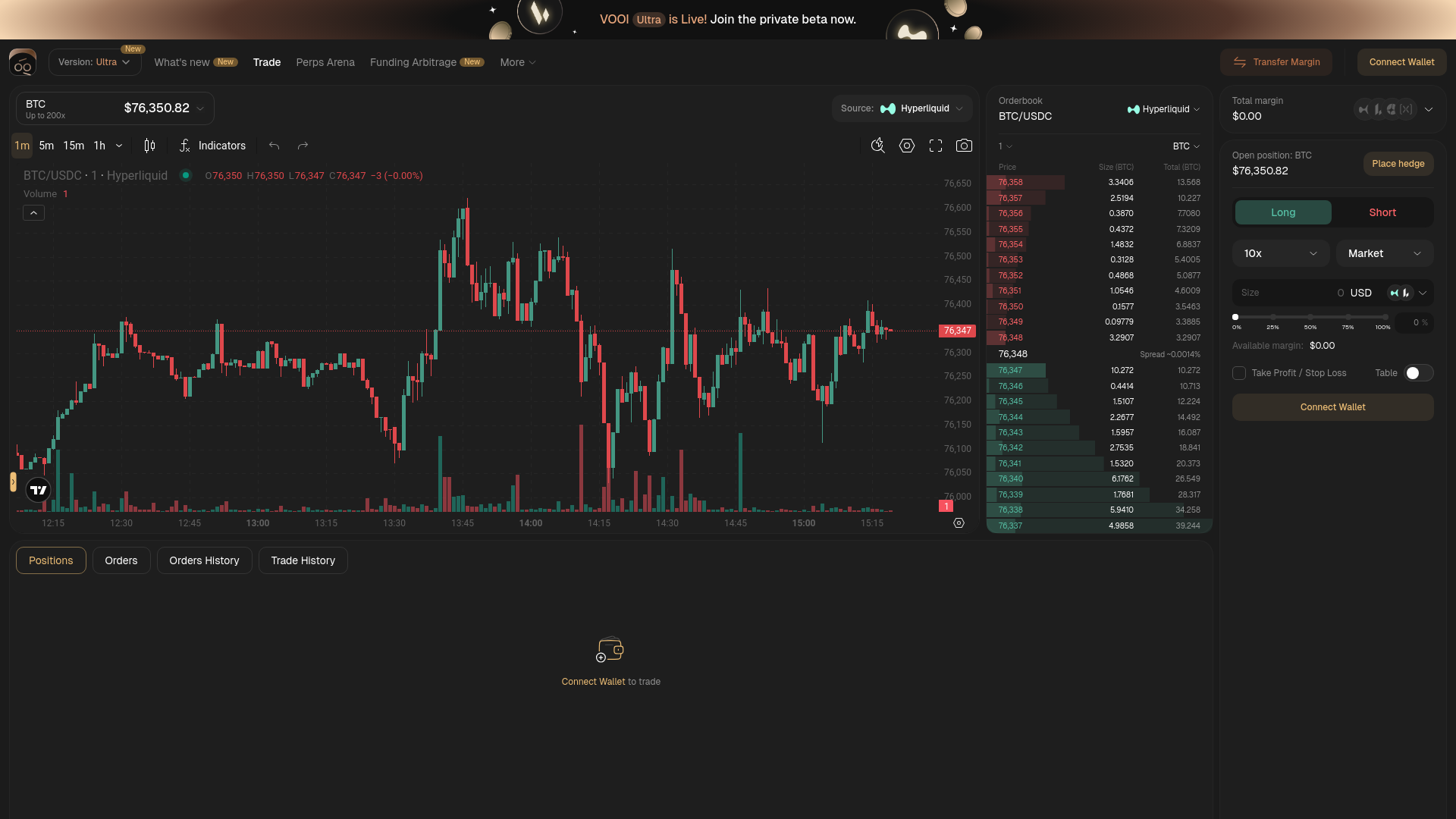Open the Version: Ultra dropdown
Screen dimensions: 1456x819
tap(95, 62)
